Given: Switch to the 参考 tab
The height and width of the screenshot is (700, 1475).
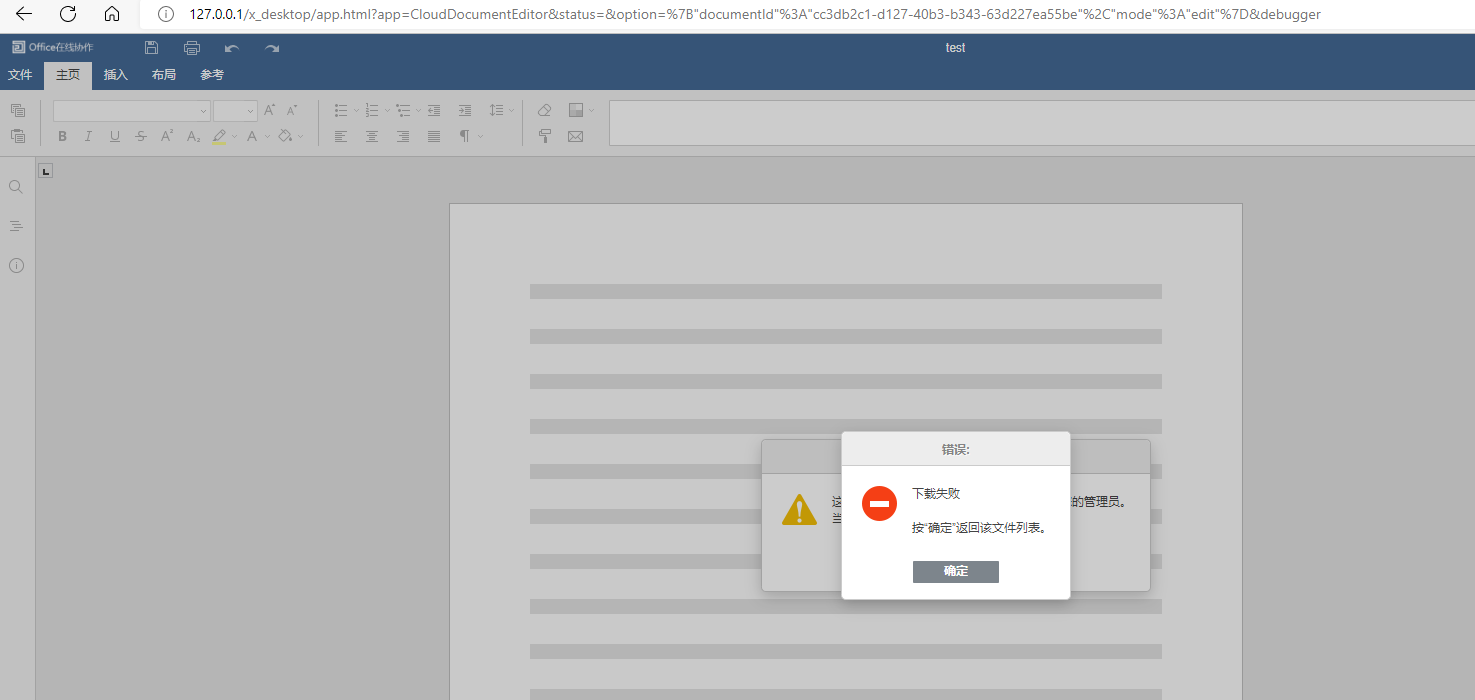Looking at the screenshot, I should (212, 75).
